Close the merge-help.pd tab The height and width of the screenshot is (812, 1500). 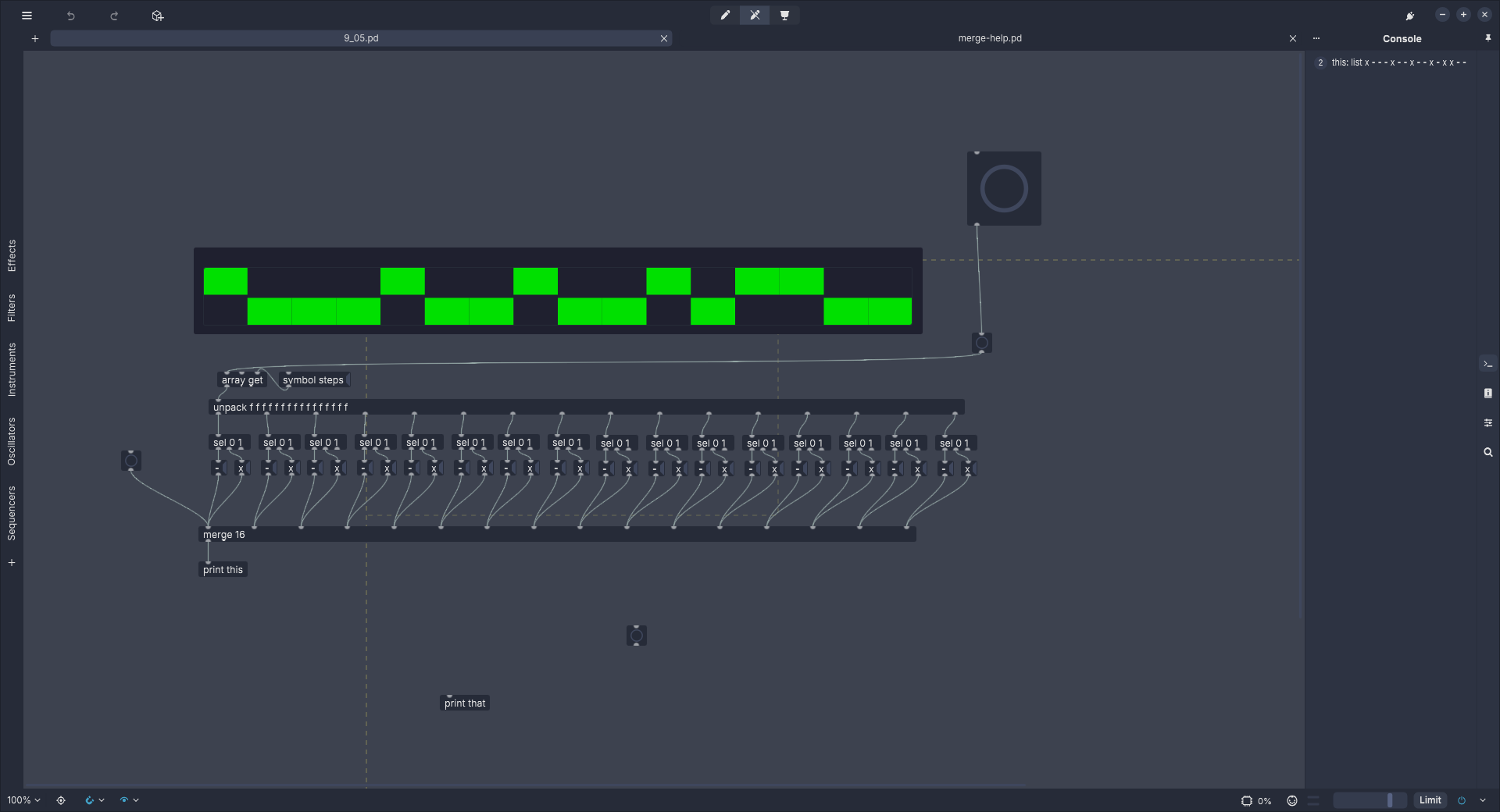click(1293, 38)
